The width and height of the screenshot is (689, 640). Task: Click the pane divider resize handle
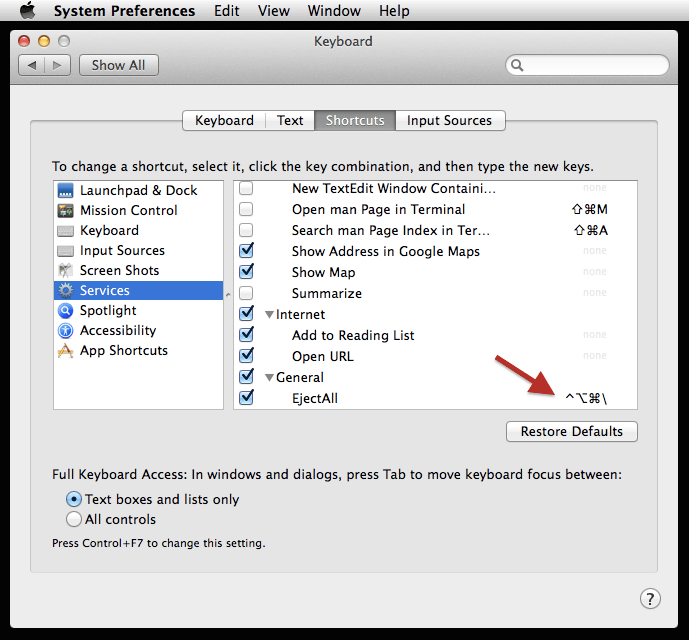228,295
